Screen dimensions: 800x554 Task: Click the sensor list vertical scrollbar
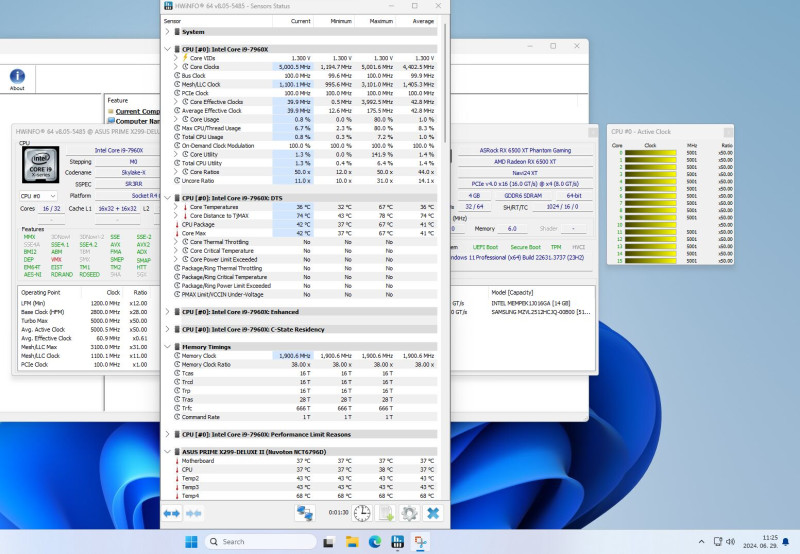(445, 83)
